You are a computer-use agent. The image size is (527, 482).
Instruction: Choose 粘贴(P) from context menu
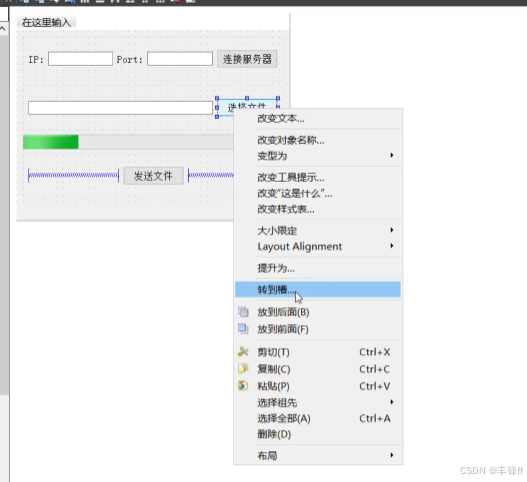pos(318,386)
